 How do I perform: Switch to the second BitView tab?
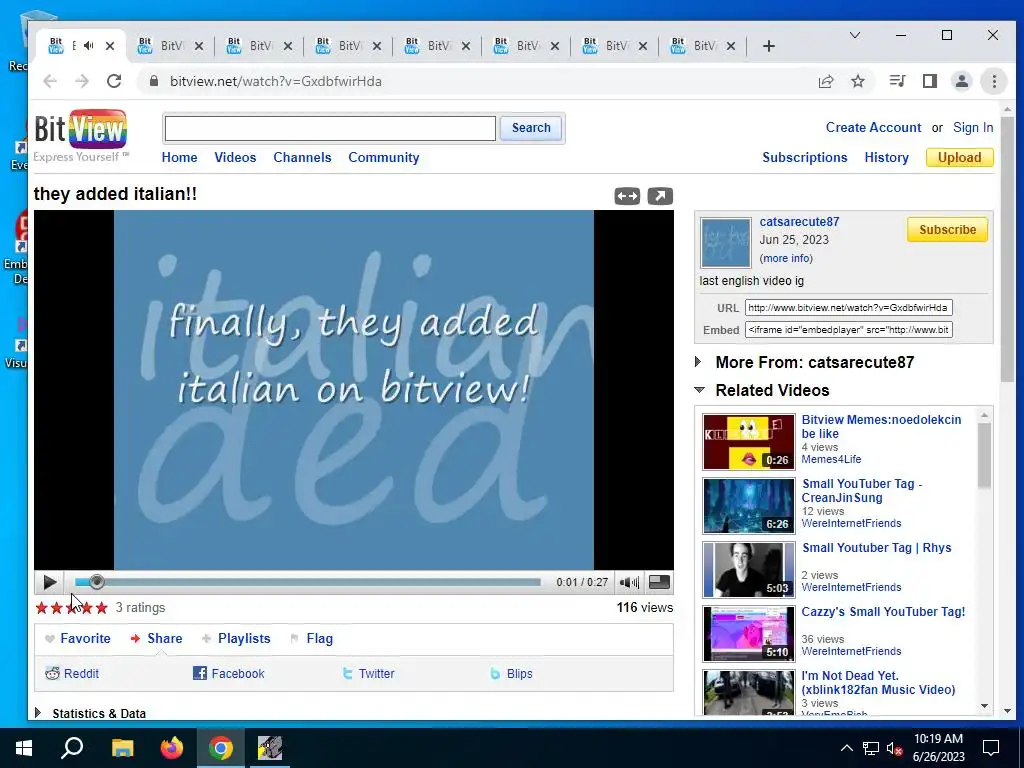(x=170, y=46)
